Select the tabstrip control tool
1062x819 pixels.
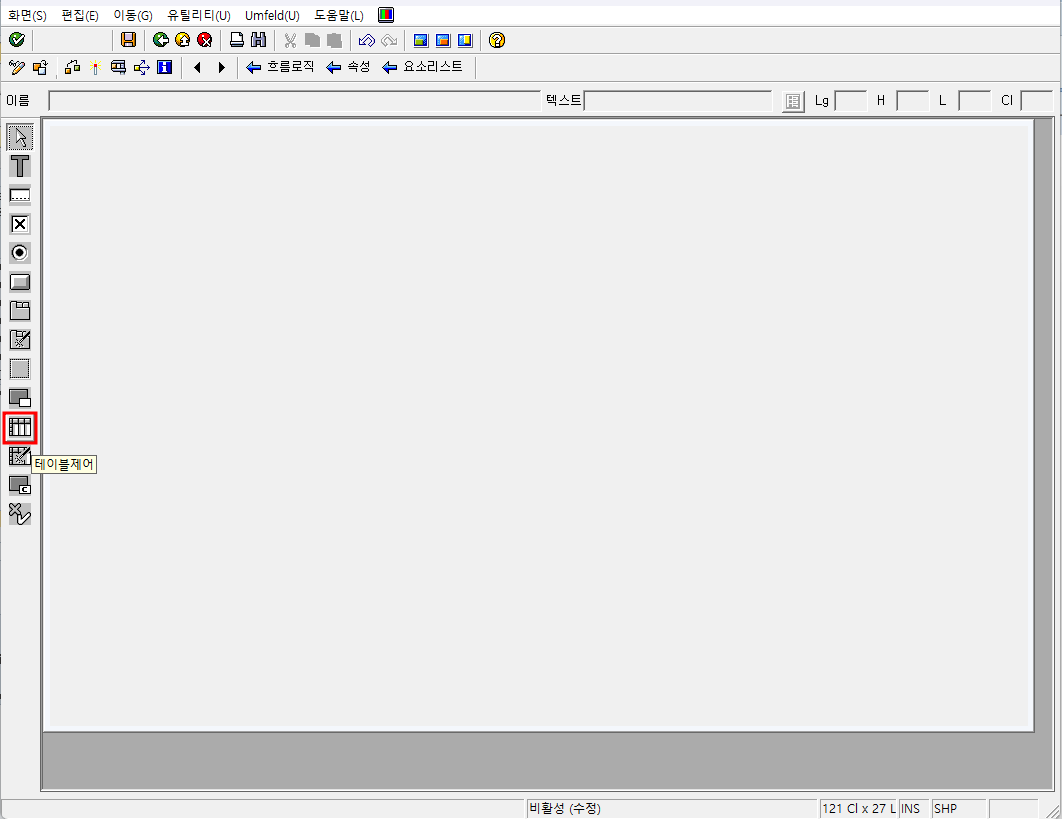(20, 311)
